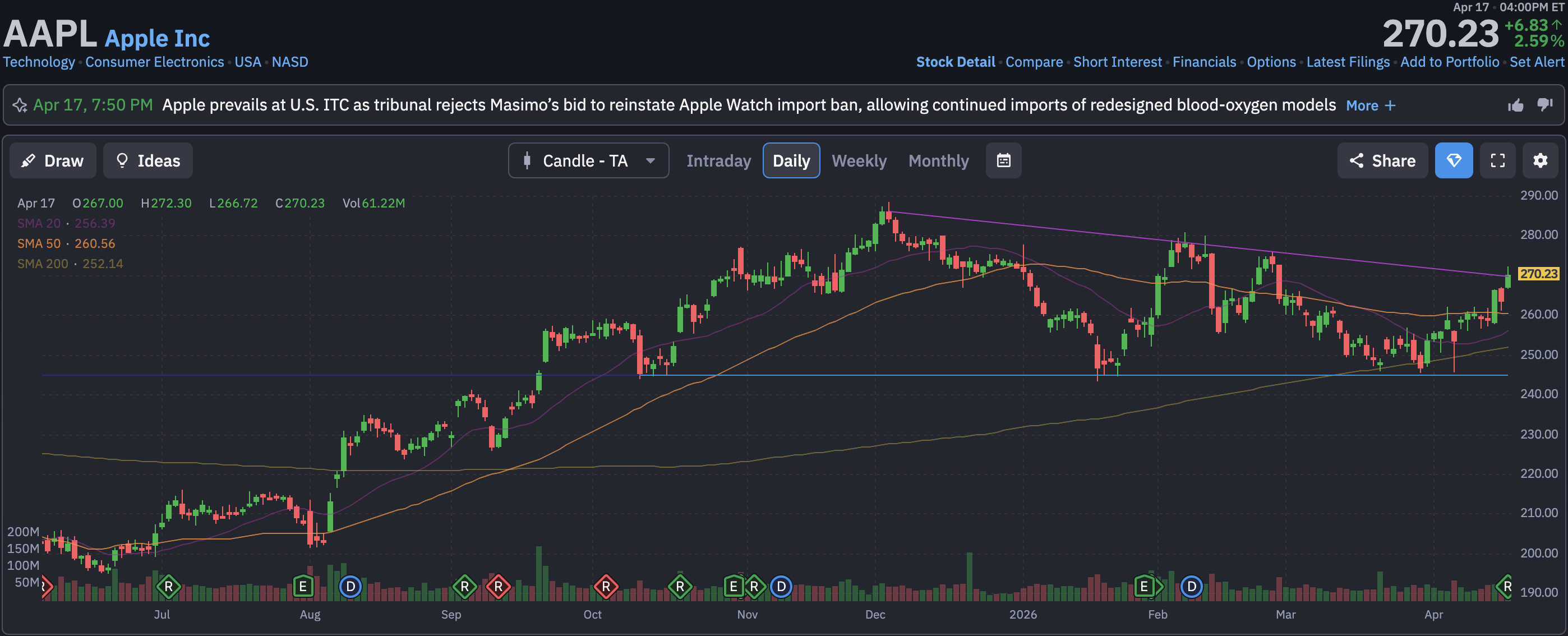Image resolution: width=1568 pixels, height=636 pixels.
Task: Expand news with More plus link
Action: tap(1370, 105)
